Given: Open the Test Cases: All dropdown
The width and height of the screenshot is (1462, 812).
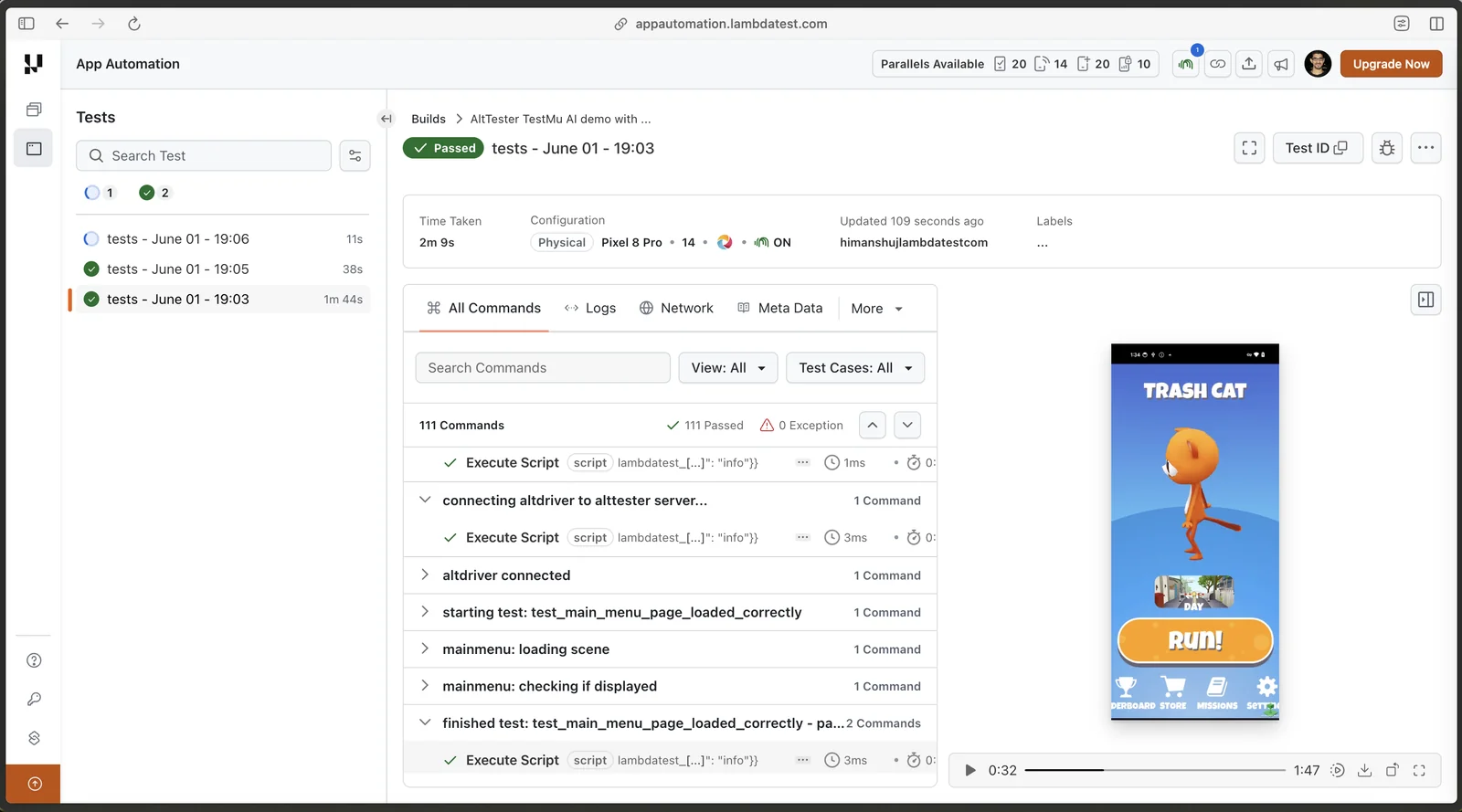Looking at the screenshot, I should (855, 368).
